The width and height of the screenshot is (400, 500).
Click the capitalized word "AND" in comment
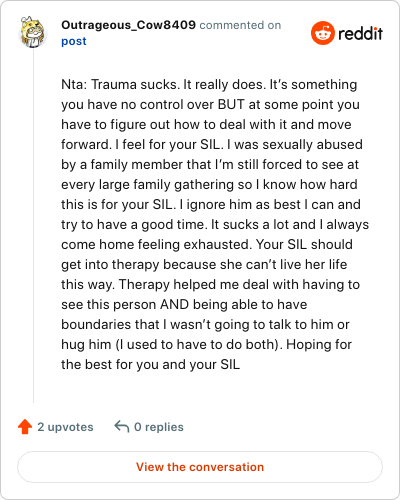175,304
